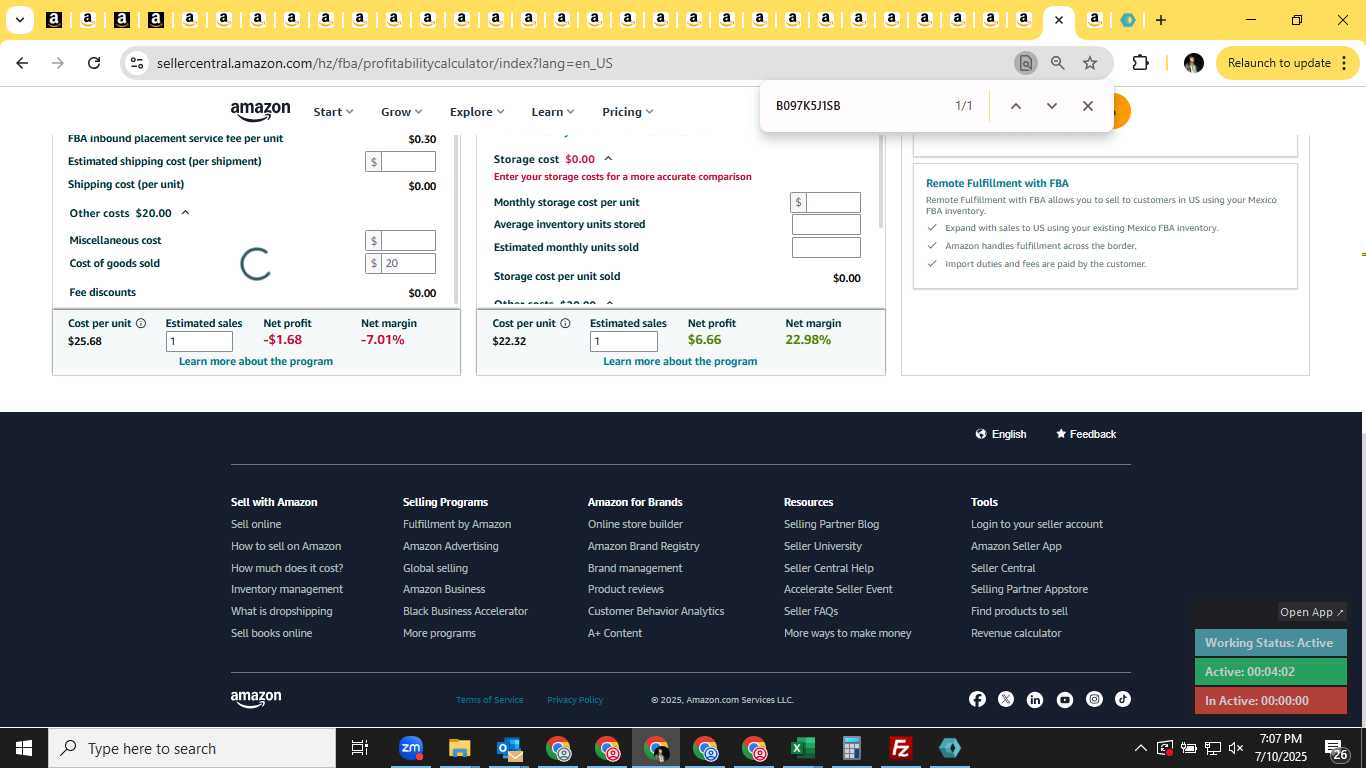Click the info icon beside left Cost per unit

[x=141, y=323]
